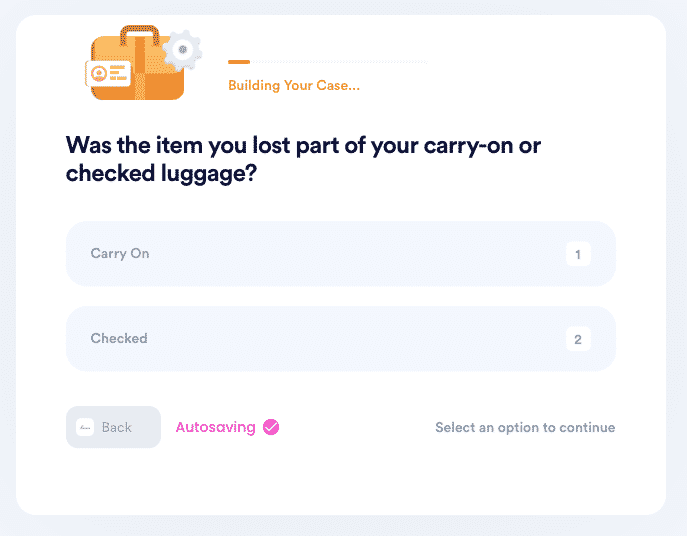The image size is (687, 536).
Task: Click the gray gear icon on the suitcase
Action: click(x=182, y=50)
